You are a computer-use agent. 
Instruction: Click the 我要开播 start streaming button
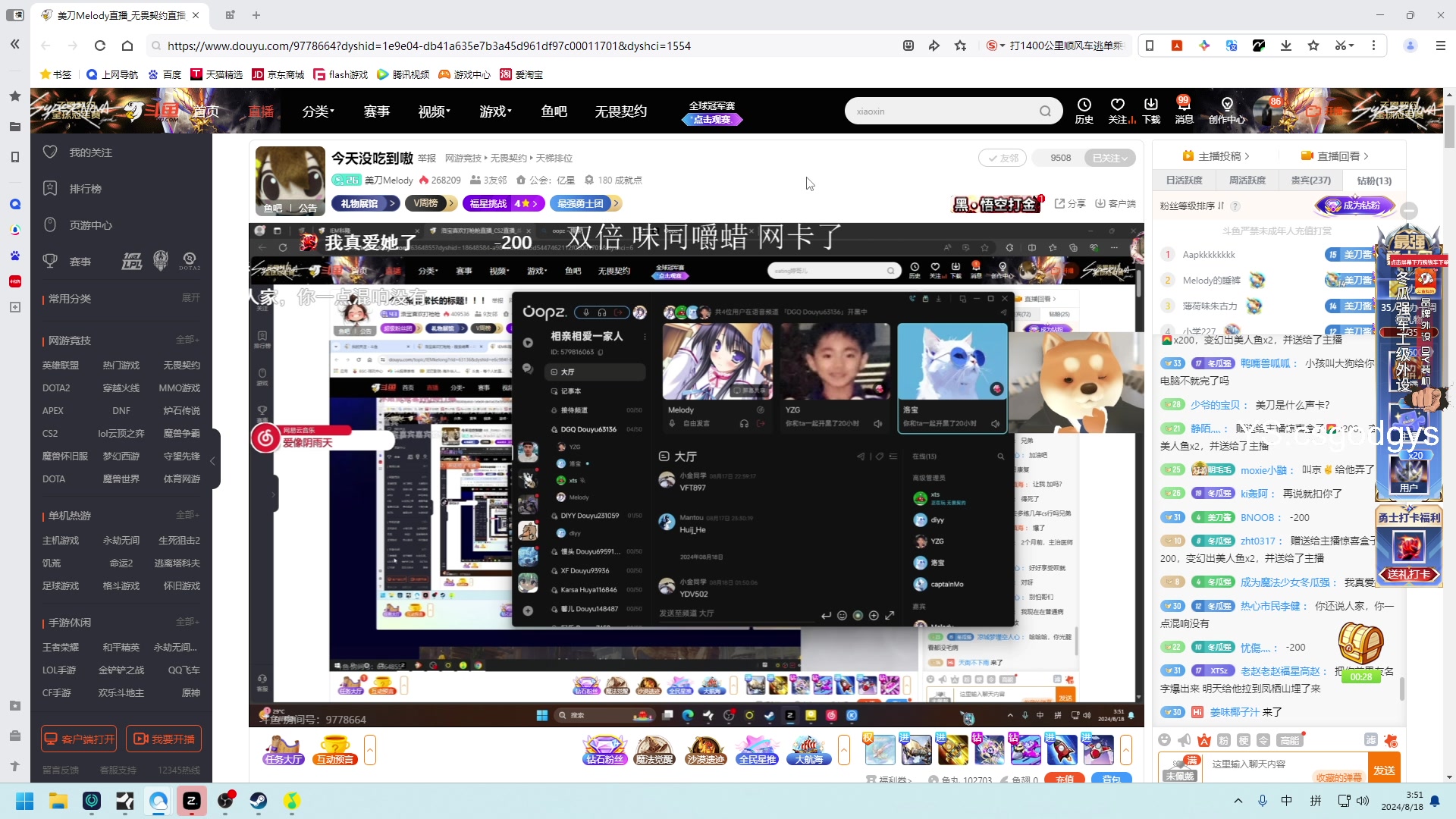pos(164,739)
